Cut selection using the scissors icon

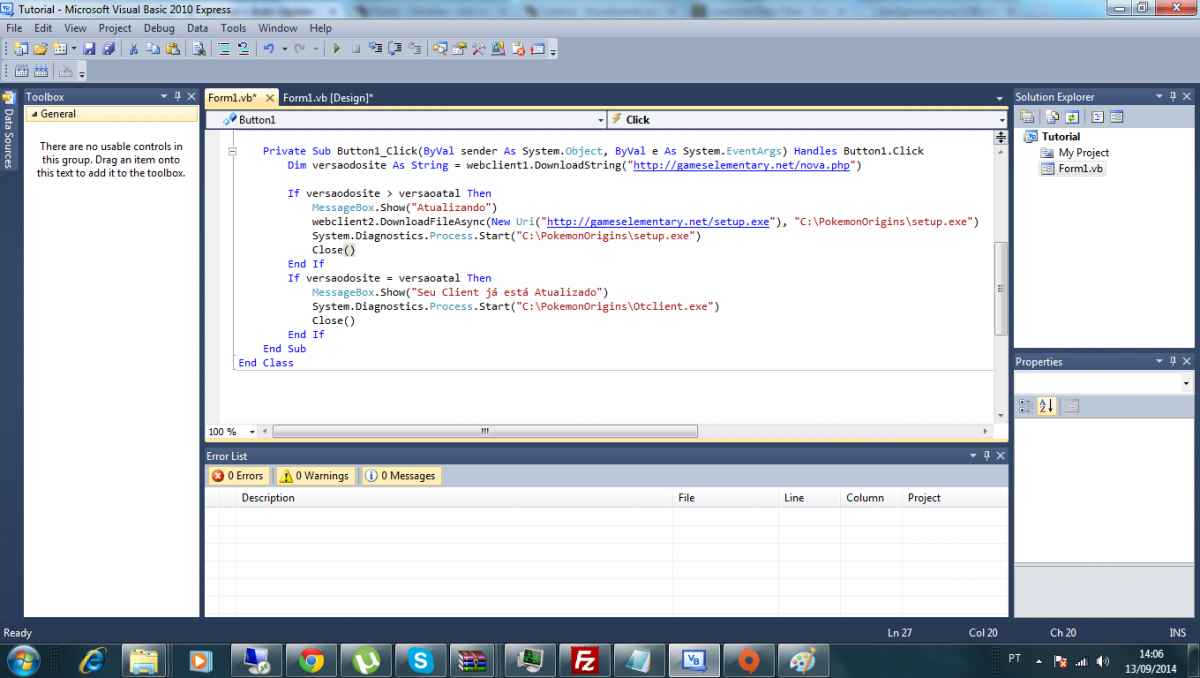pyautogui.click(x=133, y=48)
